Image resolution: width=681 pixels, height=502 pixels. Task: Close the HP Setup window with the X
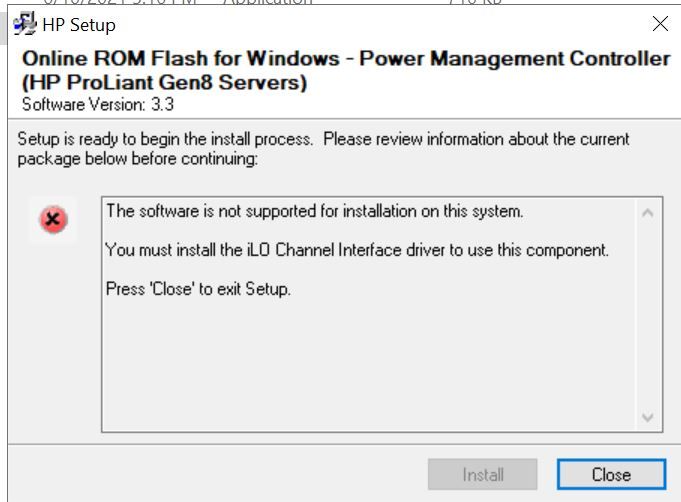660,24
